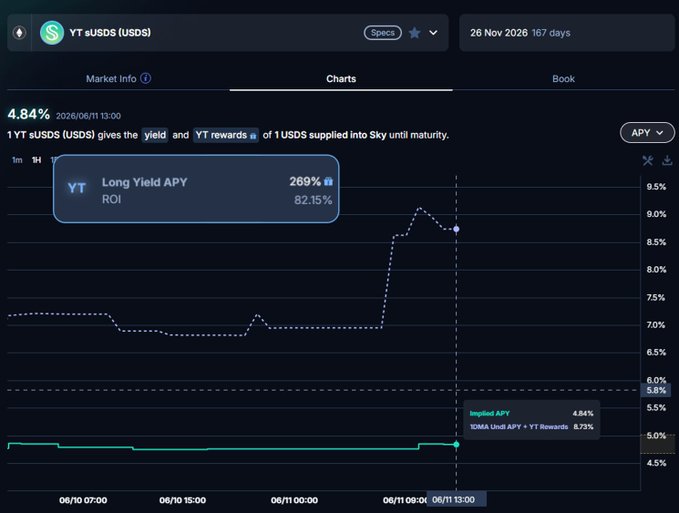Click the ROI value 82.15%
The width and height of the screenshot is (679, 513).
point(313,200)
